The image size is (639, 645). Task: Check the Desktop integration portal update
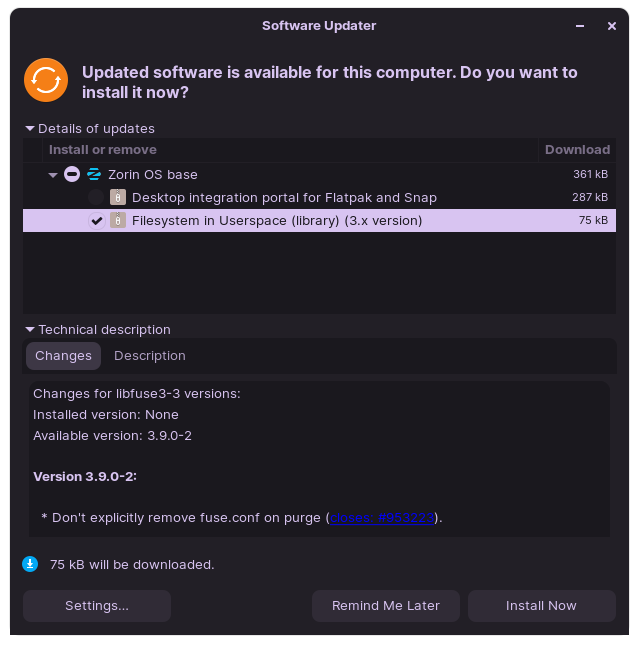tap(96, 197)
